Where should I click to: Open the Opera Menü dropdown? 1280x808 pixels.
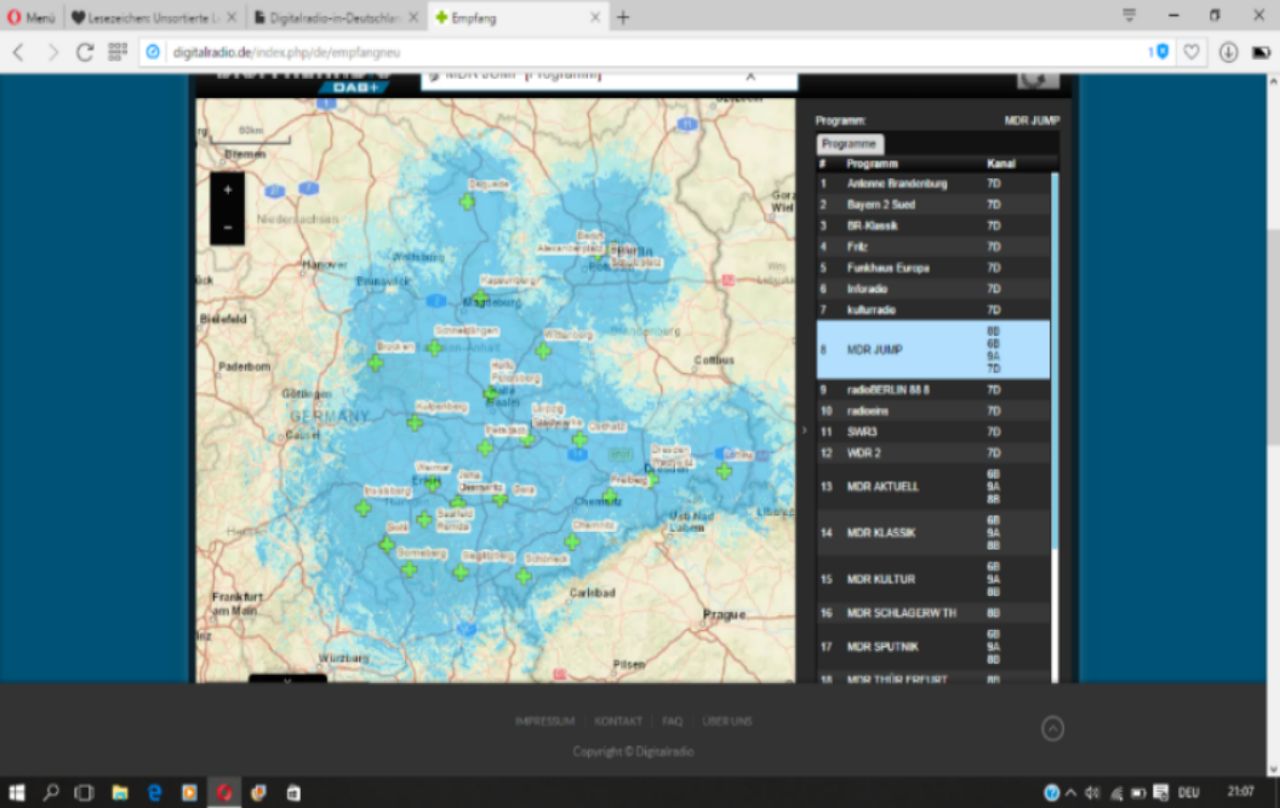tap(32, 17)
